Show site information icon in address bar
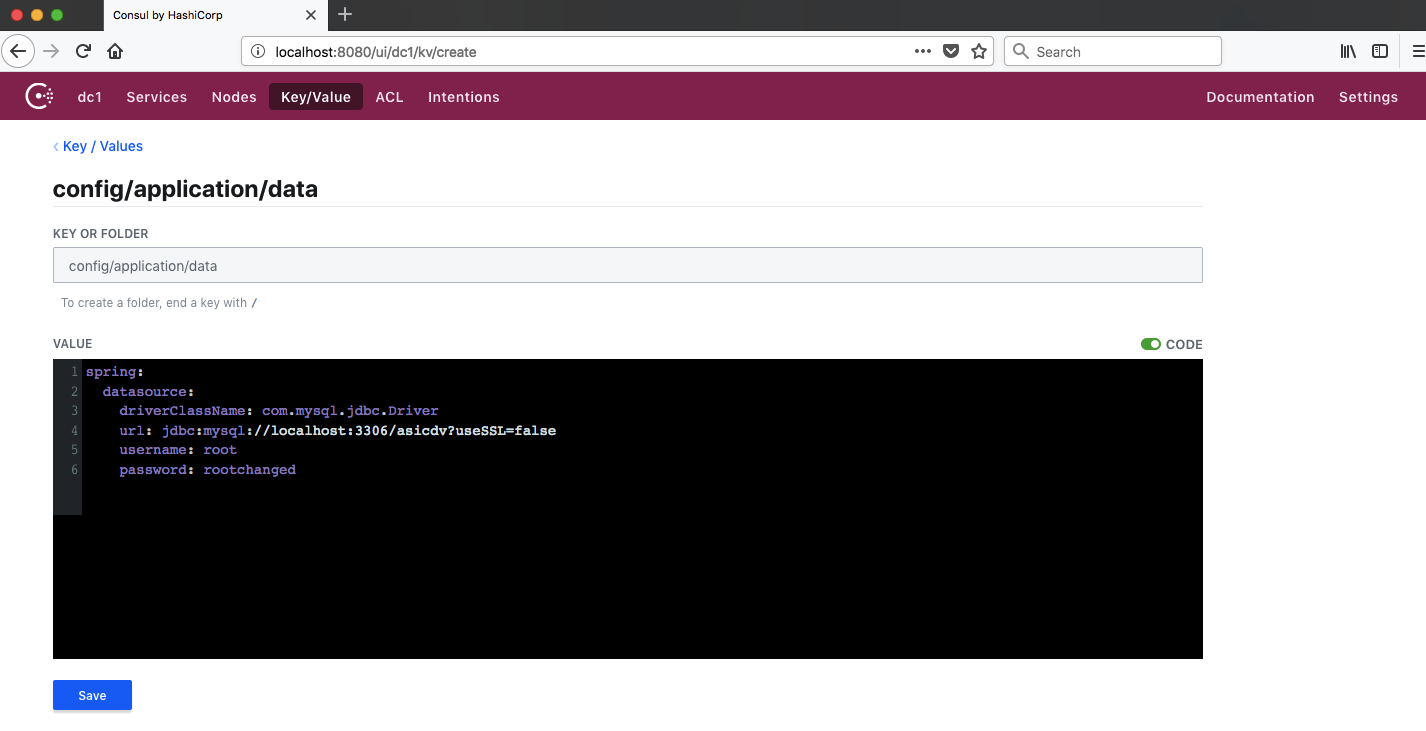This screenshot has height=731, width=1426. (257, 51)
